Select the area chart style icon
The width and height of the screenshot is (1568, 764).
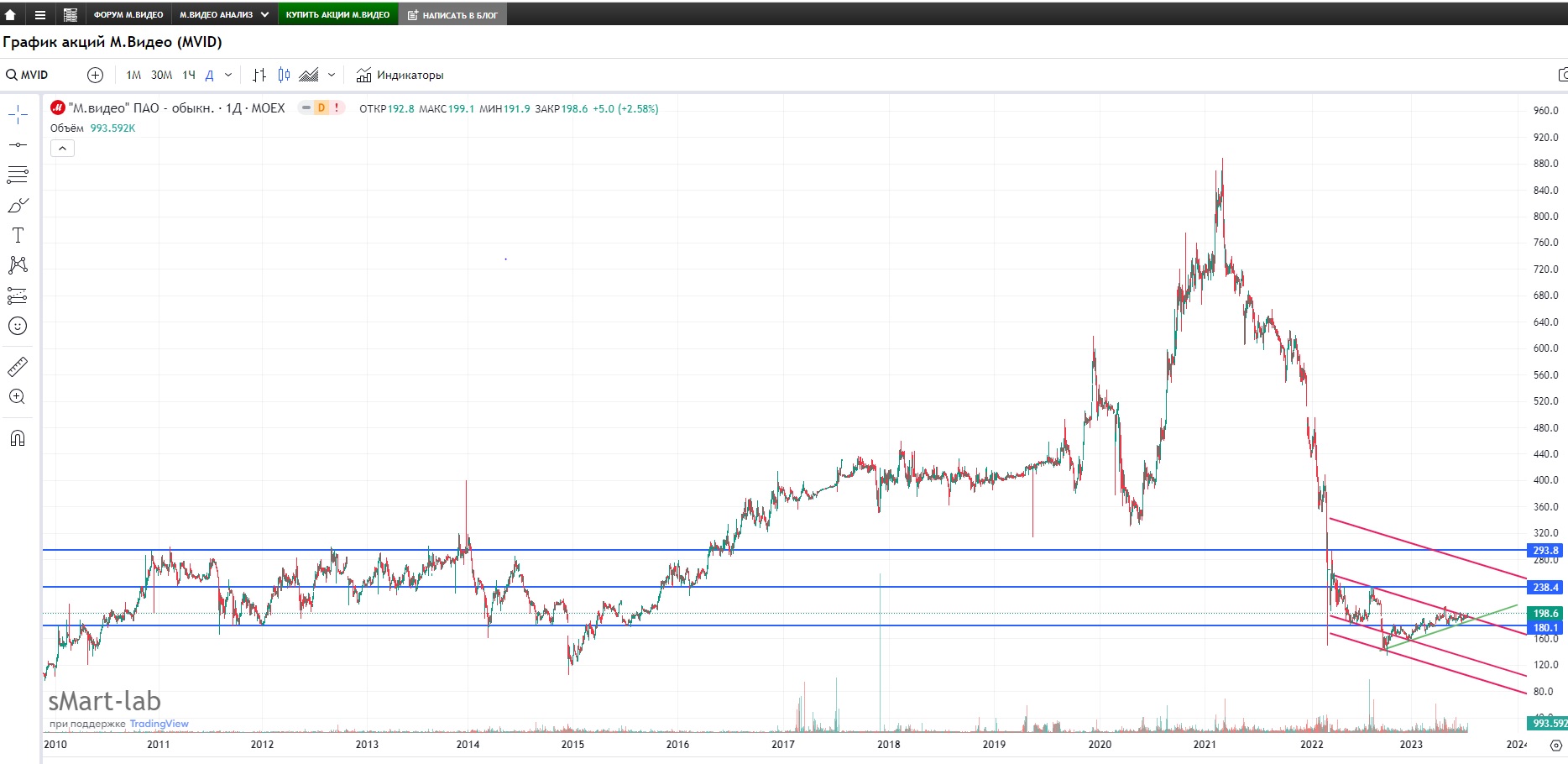[309, 75]
